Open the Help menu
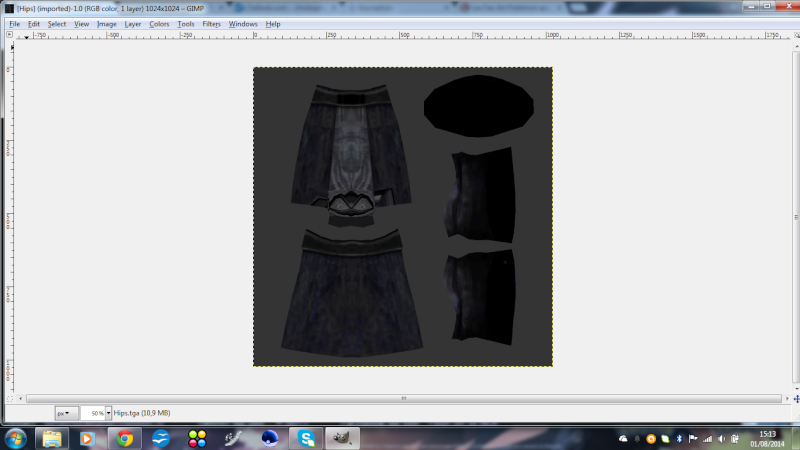Viewport: 800px width, 450px height. tap(273, 24)
